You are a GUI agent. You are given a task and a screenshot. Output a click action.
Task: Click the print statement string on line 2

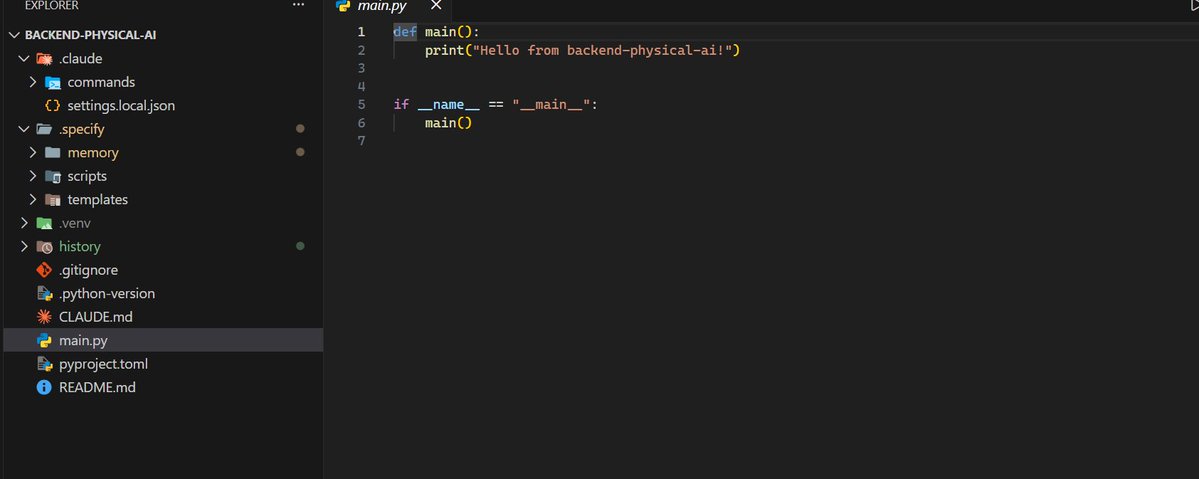click(x=602, y=51)
